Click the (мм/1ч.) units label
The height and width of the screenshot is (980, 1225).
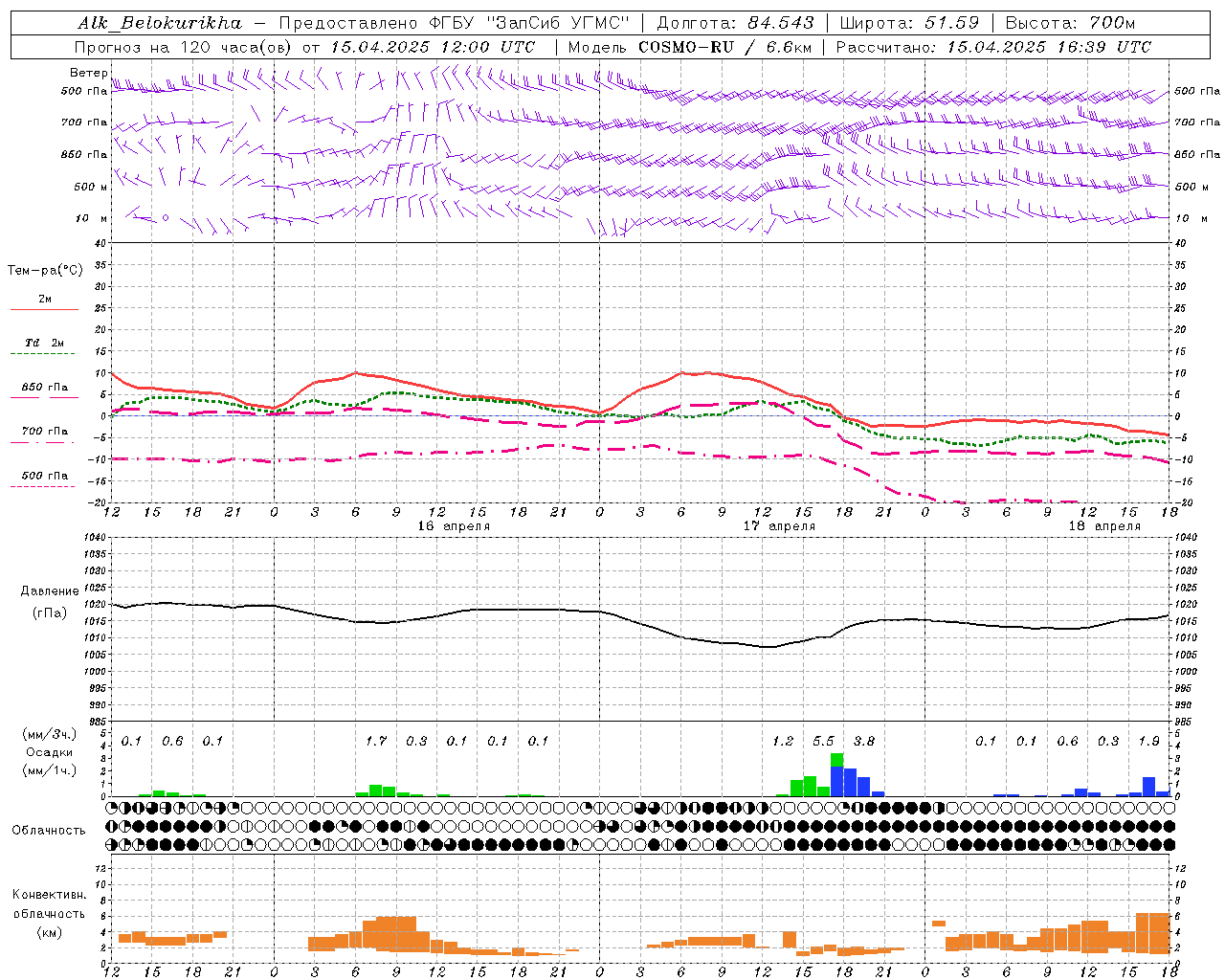(x=50, y=770)
